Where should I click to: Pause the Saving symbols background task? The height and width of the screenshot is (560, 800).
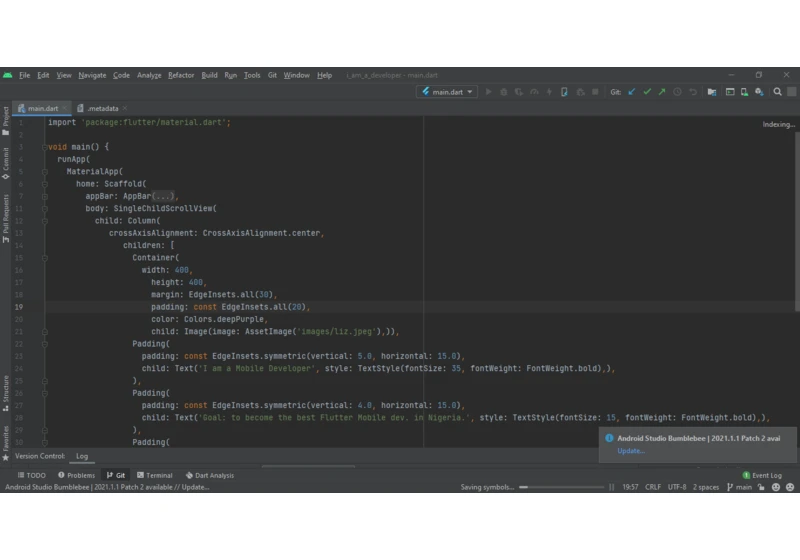(x=611, y=487)
